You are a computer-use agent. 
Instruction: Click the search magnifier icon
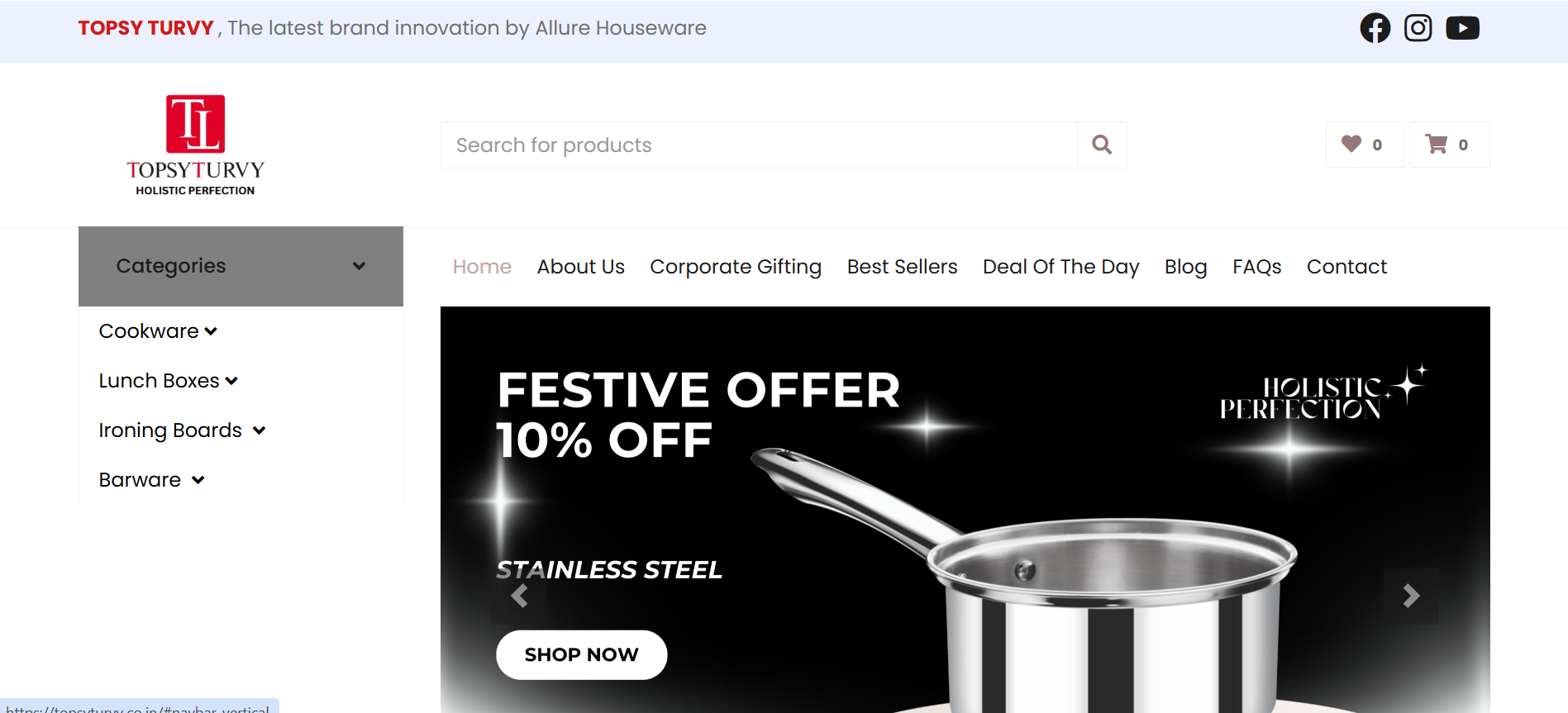(1102, 145)
